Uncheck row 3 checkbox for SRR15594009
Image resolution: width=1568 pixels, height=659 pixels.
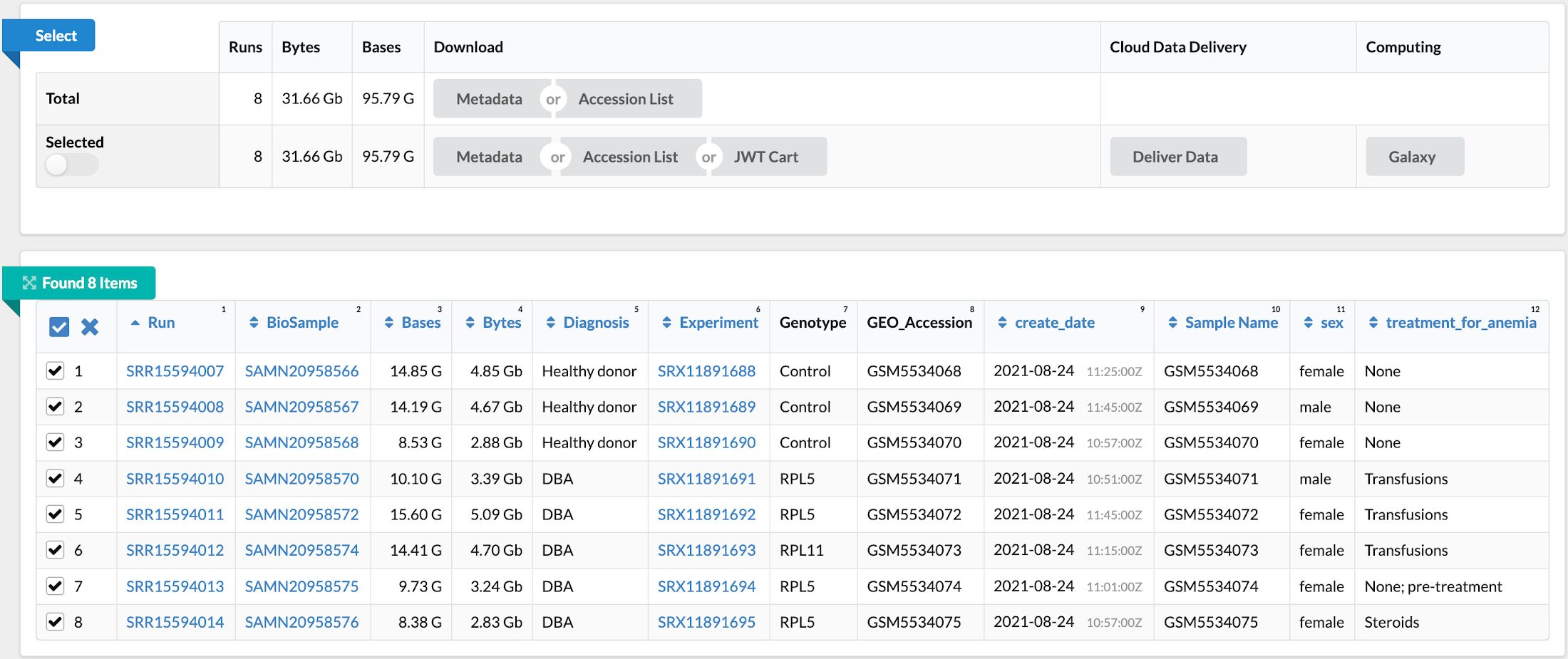coord(56,442)
